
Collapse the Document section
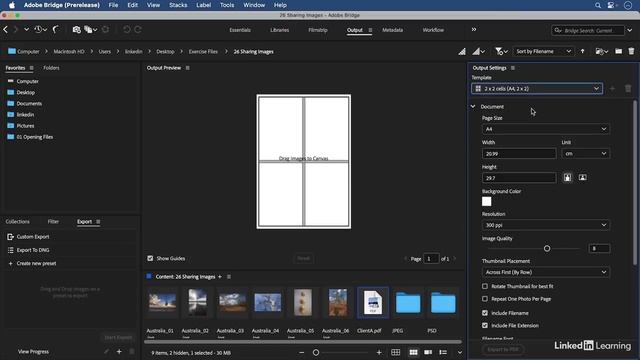pyautogui.click(x=473, y=107)
